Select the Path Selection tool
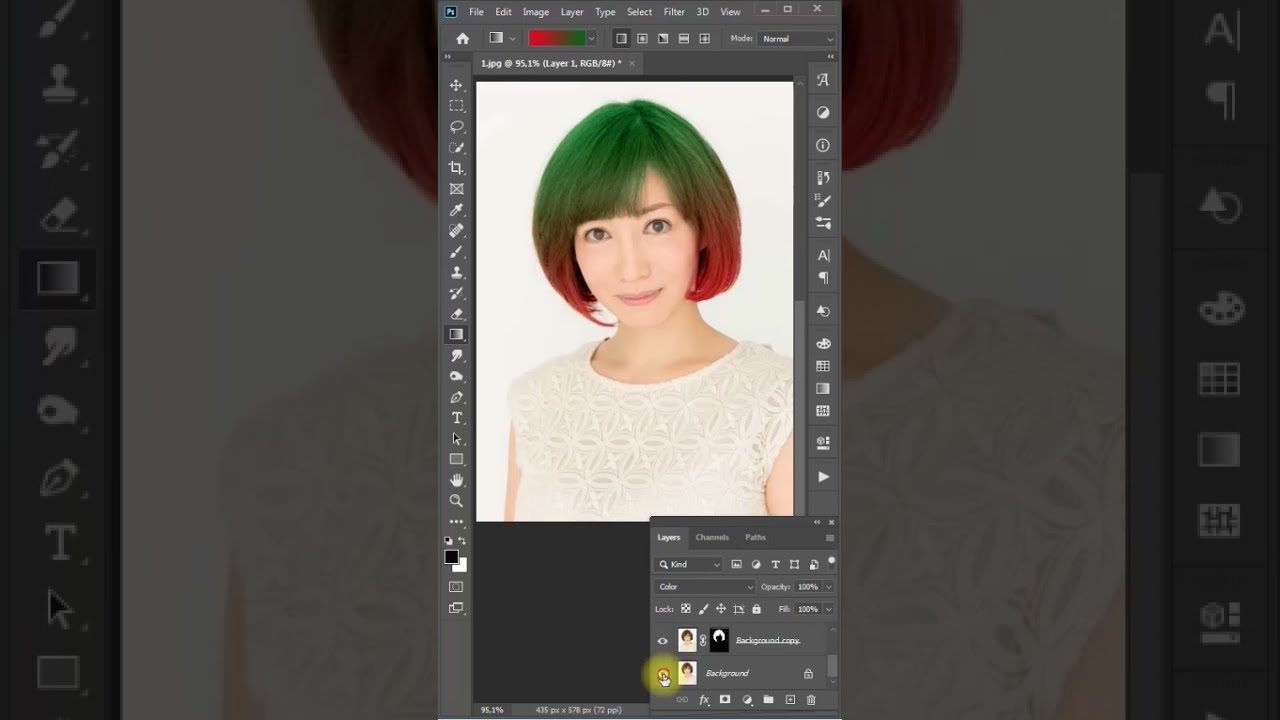This screenshot has width=1280, height=720. pos(456,439)
